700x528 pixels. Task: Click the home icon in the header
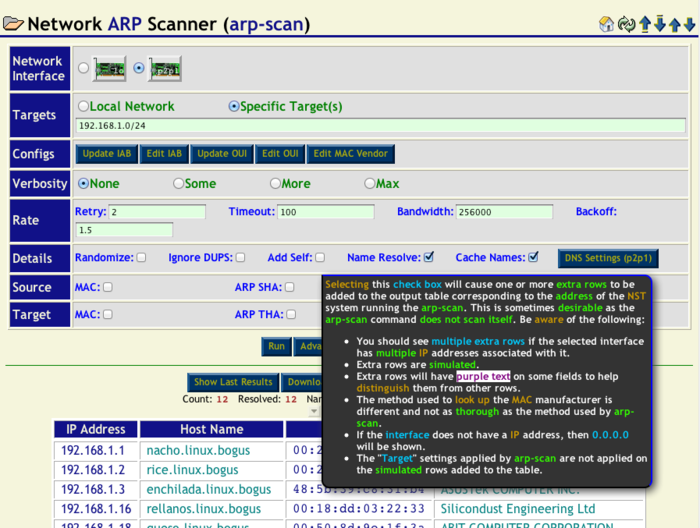coord(606,24)
